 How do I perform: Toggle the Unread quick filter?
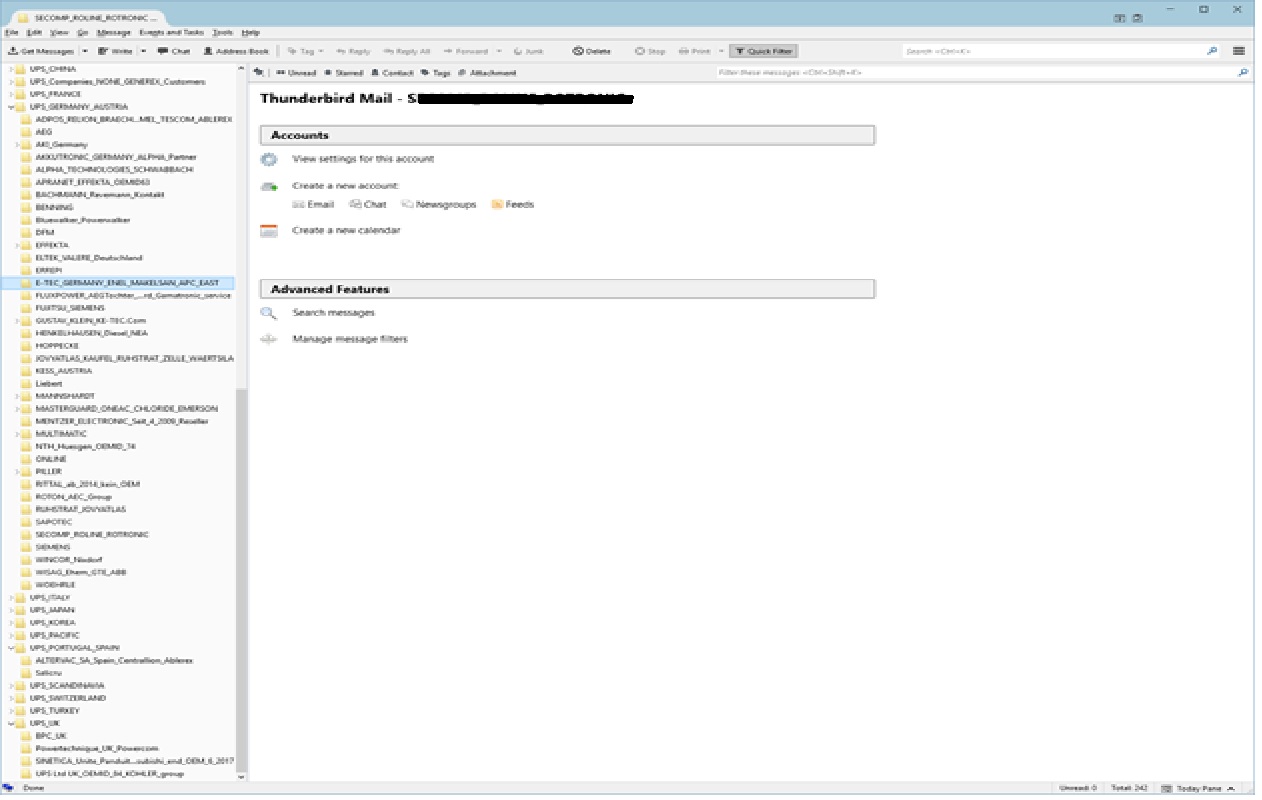point(296,73)
